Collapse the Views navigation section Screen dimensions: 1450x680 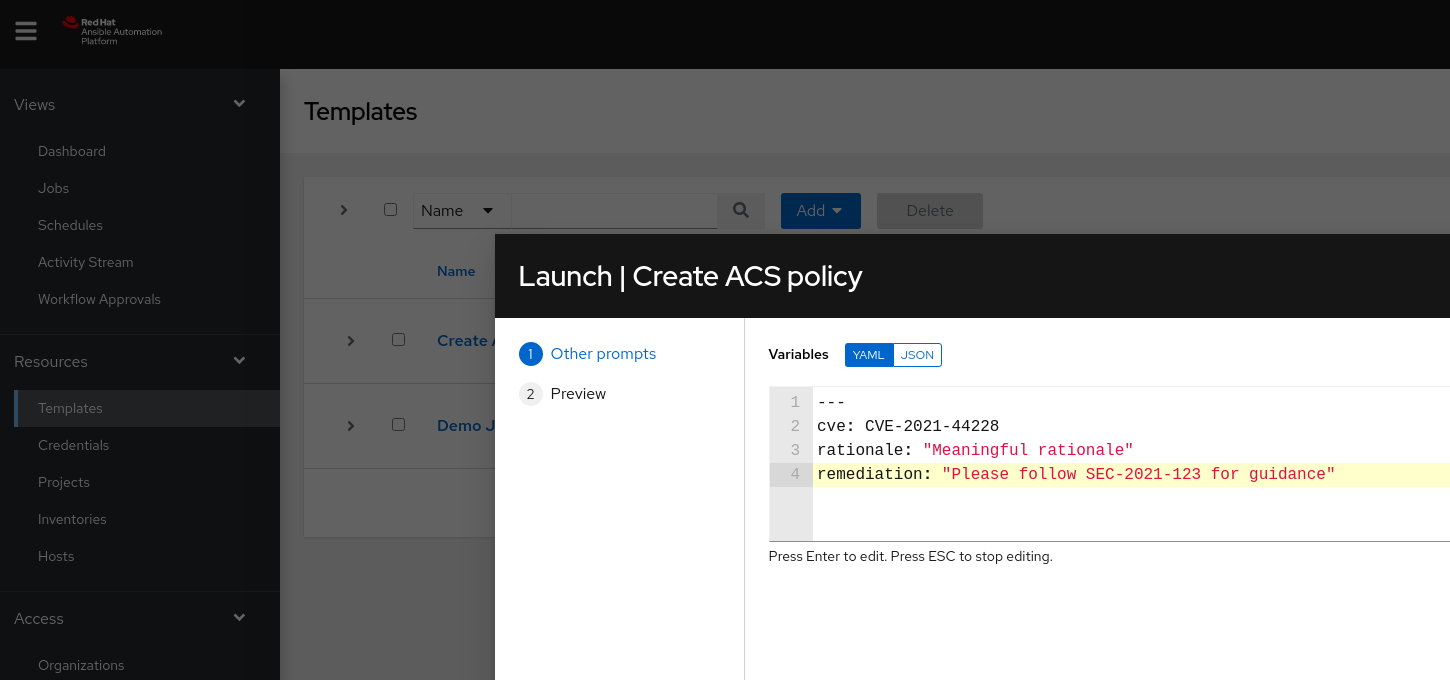point(239,104)
